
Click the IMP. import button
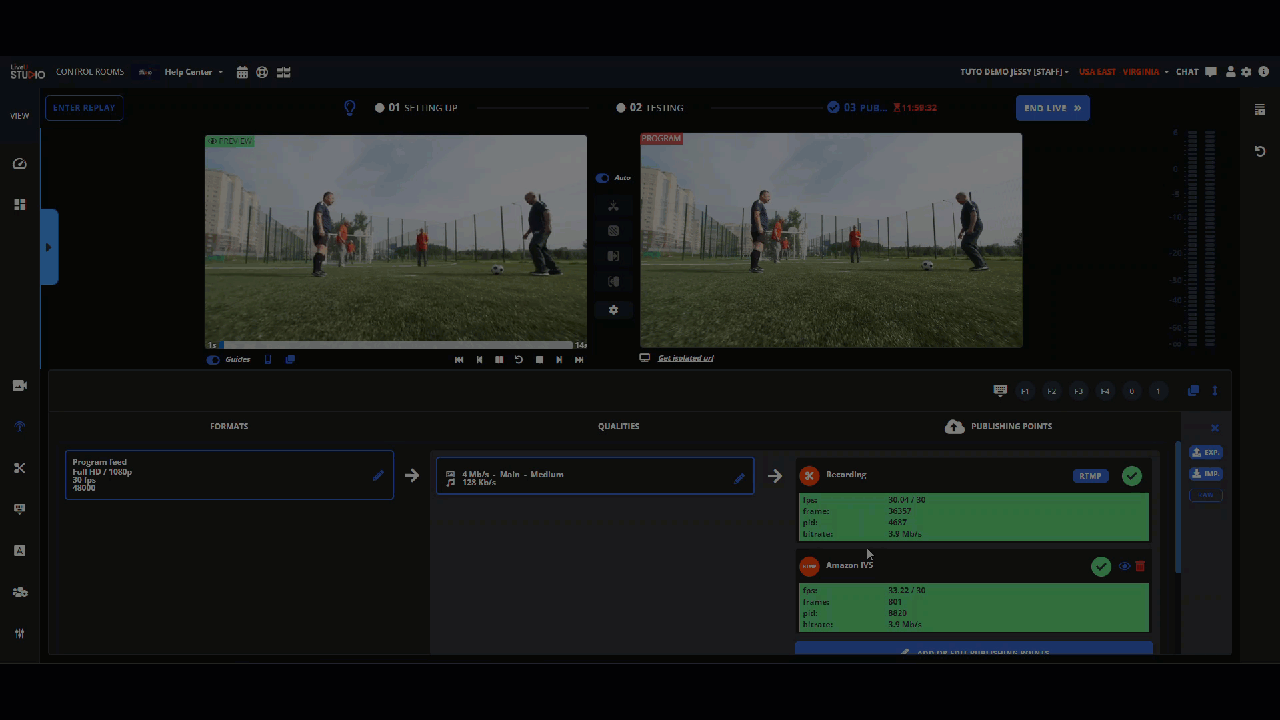pyautogui.click(x=1205, y=474)
